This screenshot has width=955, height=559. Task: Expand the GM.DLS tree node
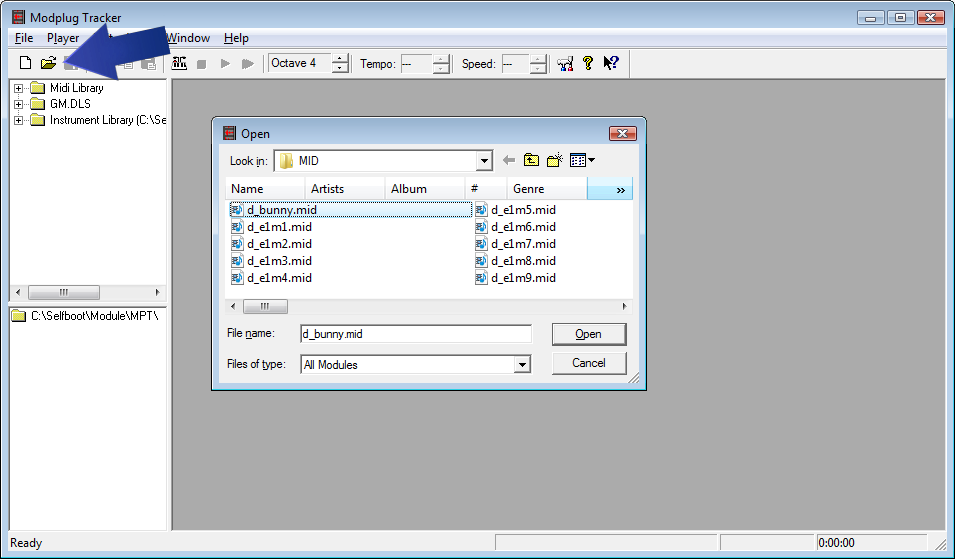pyautogui.click(x=18, y=104)
